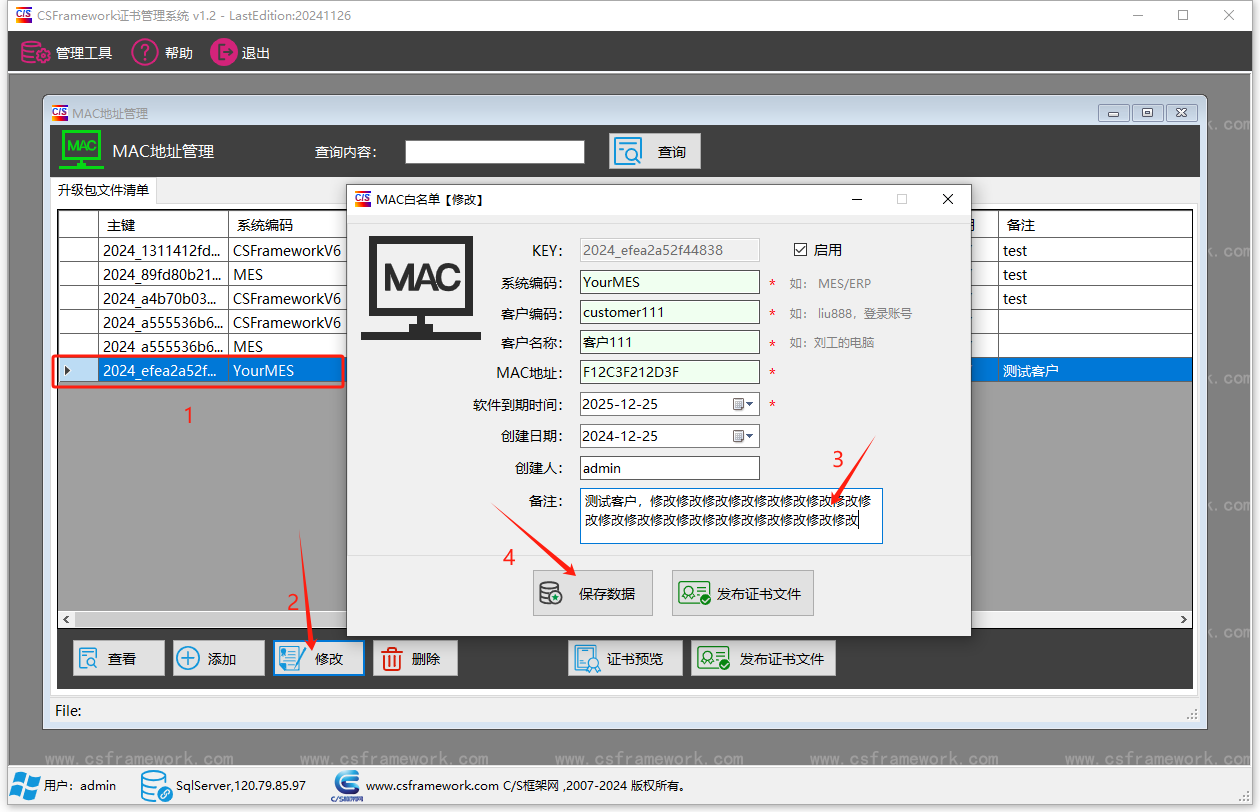Viewport: 1260px width, 812px height.
Task: Click the left arrow of horizontal scrollbar
Action: coord(66,620)
